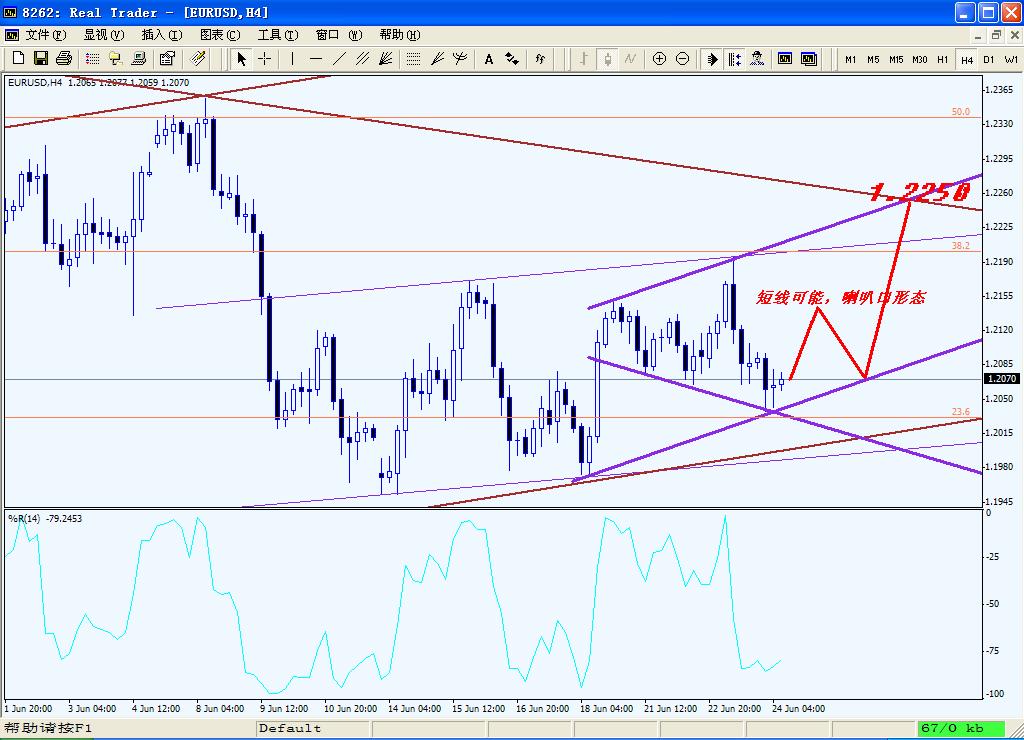This screenshot has height=740, width=1024.
Task: Switch timeframe to H1
Action: (942, 59)
